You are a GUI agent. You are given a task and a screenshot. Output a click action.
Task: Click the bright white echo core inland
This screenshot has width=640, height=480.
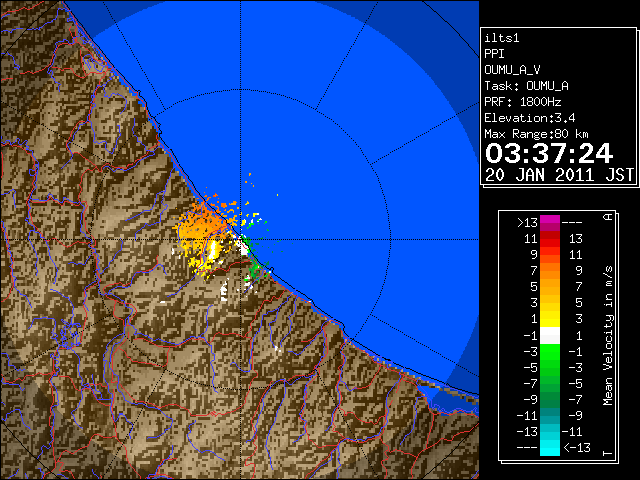pyautogui.click(x=212, y=250)
